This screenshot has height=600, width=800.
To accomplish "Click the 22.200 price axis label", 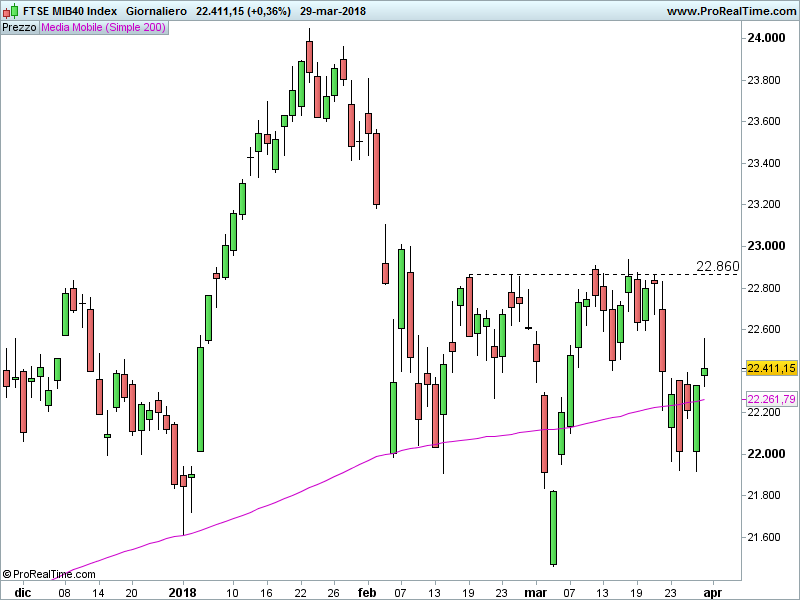I will click(764, 412).
